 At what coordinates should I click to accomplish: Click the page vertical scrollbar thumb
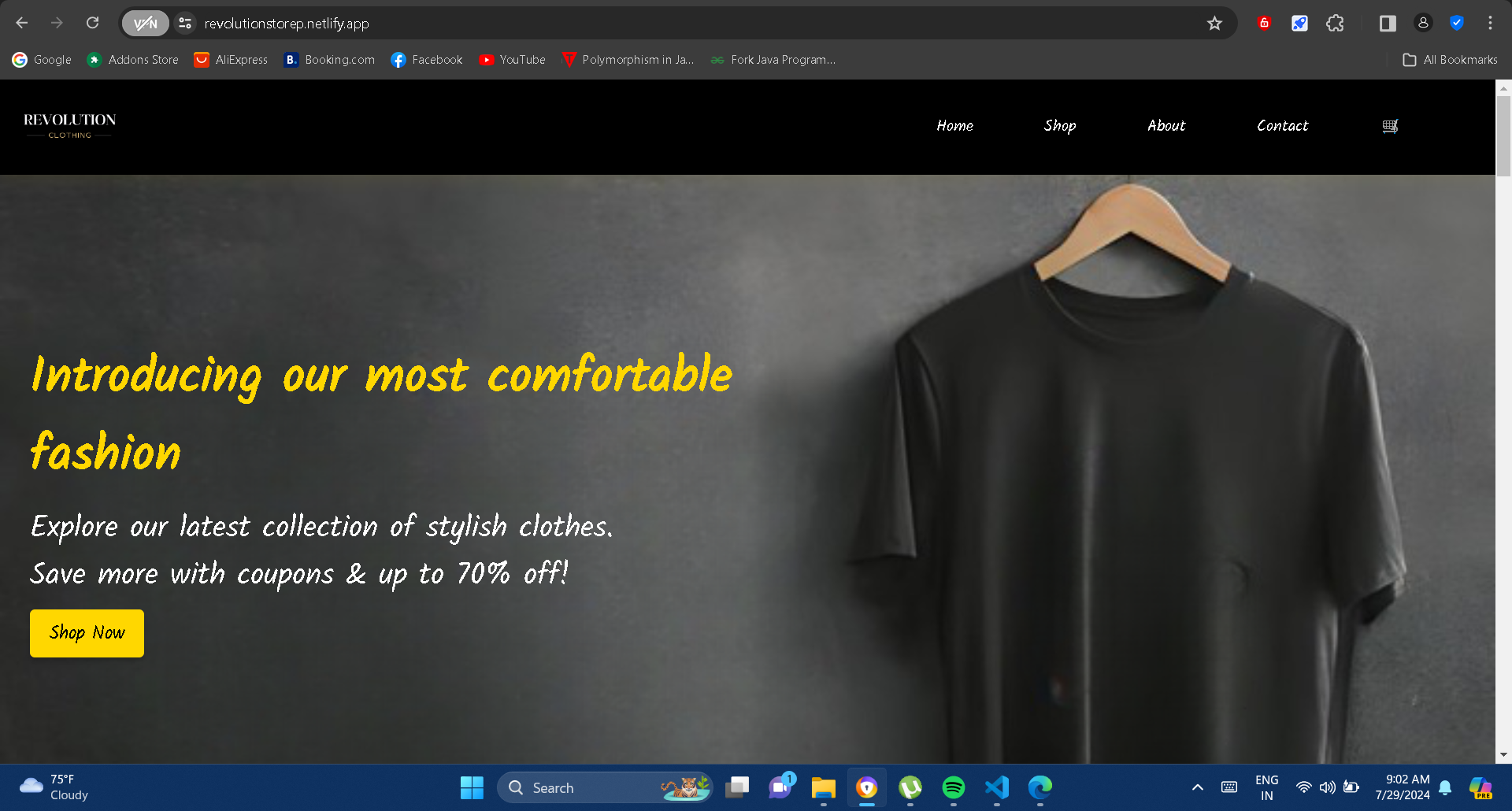tap(1503, 135)
